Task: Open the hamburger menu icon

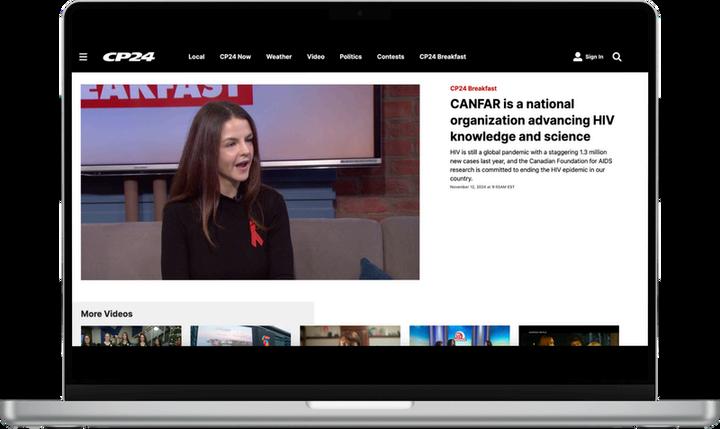Action: [83, 57]
